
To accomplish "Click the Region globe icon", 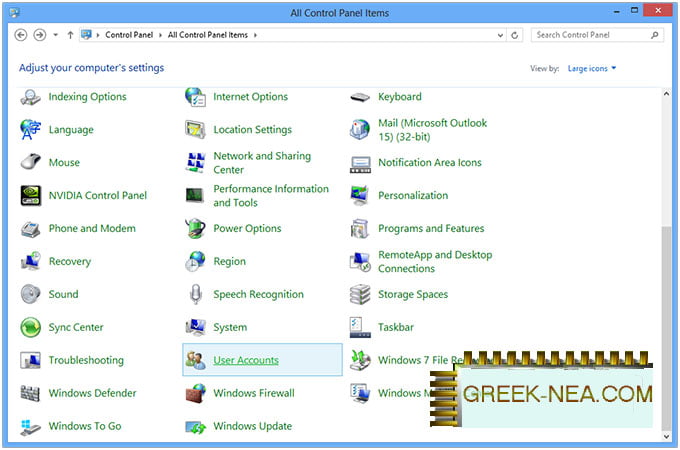I will pos(196,262).
